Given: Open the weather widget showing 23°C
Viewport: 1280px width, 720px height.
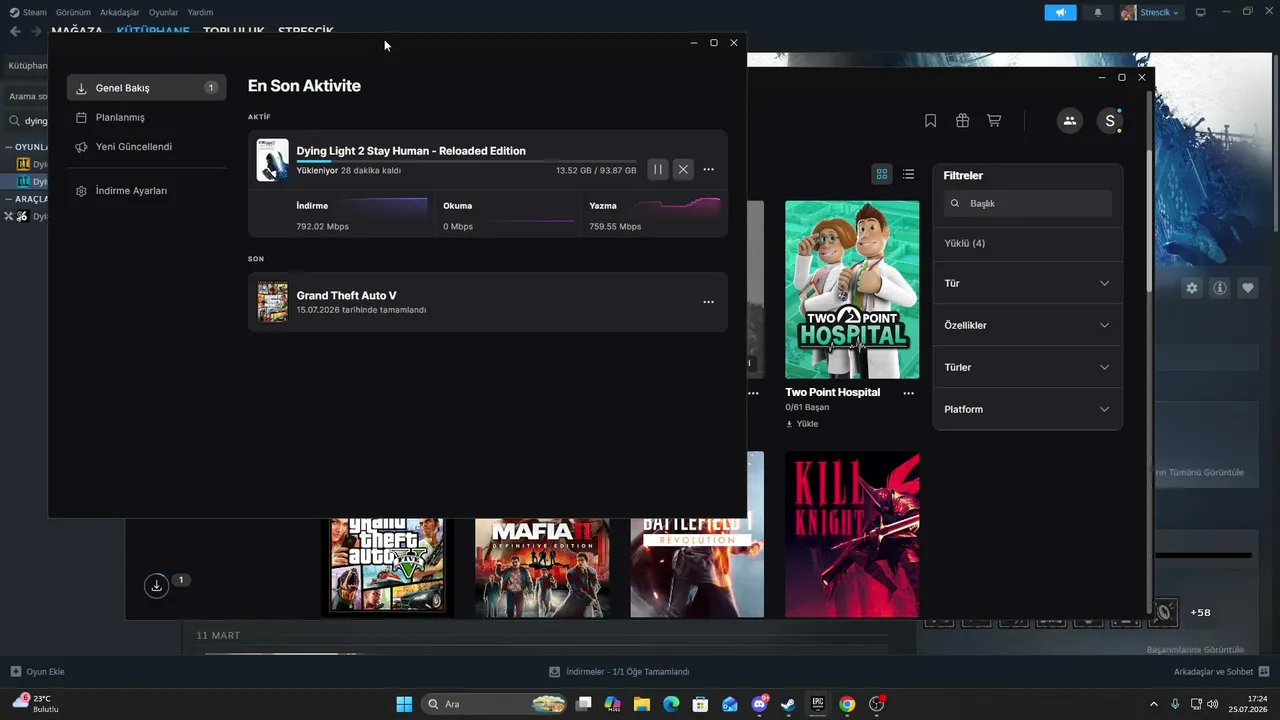Looking at the screenshot, I should click(x=35, y=704).
